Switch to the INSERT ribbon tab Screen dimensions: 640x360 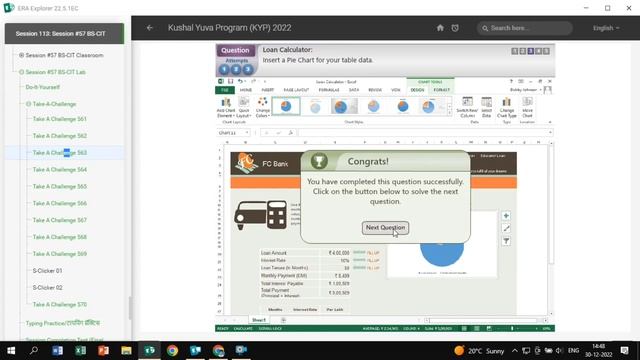tap(268, 90)
